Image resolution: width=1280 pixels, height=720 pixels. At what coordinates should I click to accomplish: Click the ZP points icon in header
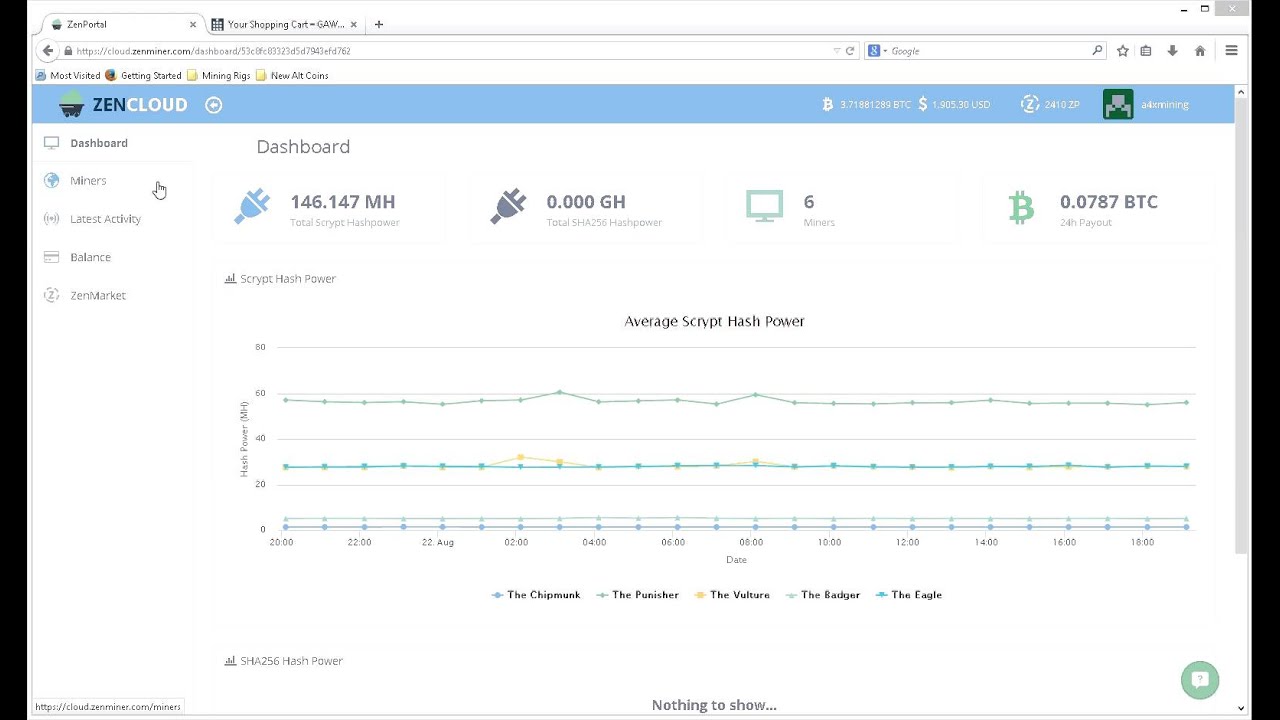pyautogui.click(x=1030, y=104)
